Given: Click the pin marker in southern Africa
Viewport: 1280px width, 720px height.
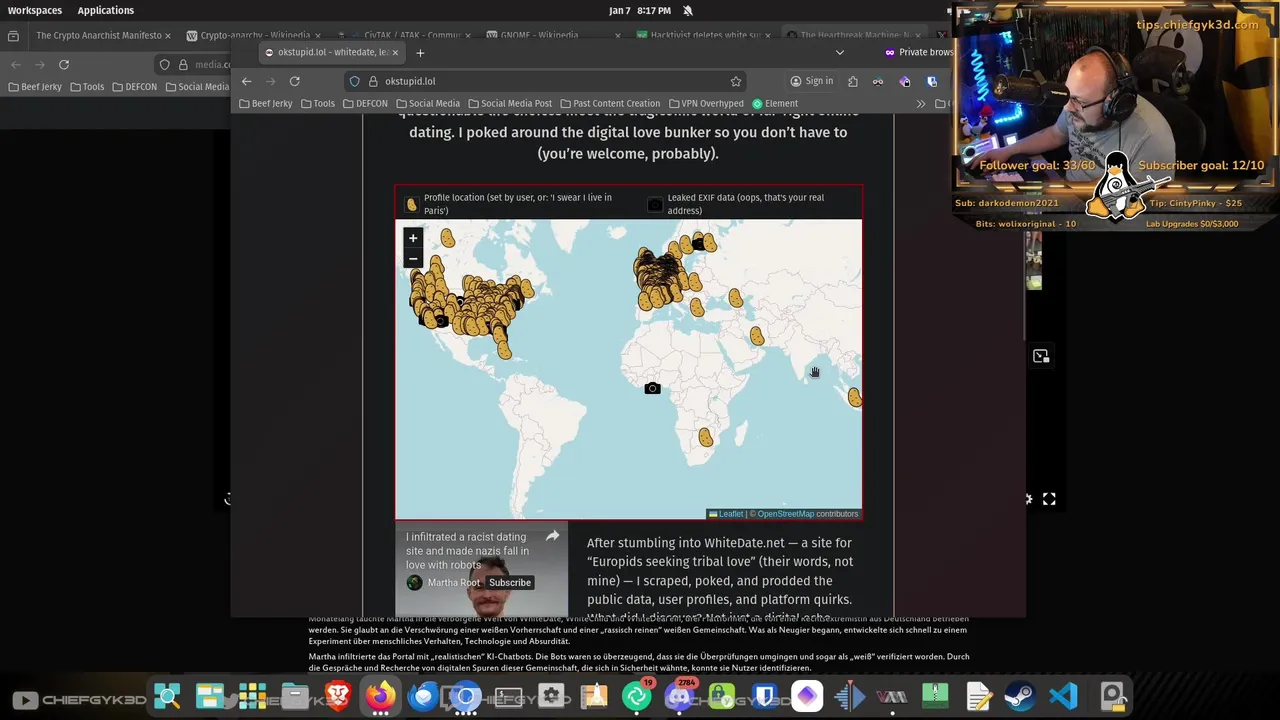Looking at the screenshot, I should [706, 437].
